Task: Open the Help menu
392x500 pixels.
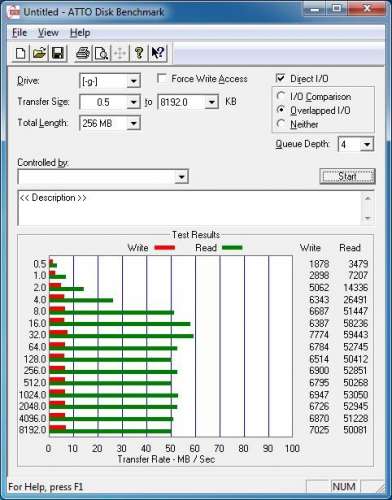Action: click(x=80, y=33)
